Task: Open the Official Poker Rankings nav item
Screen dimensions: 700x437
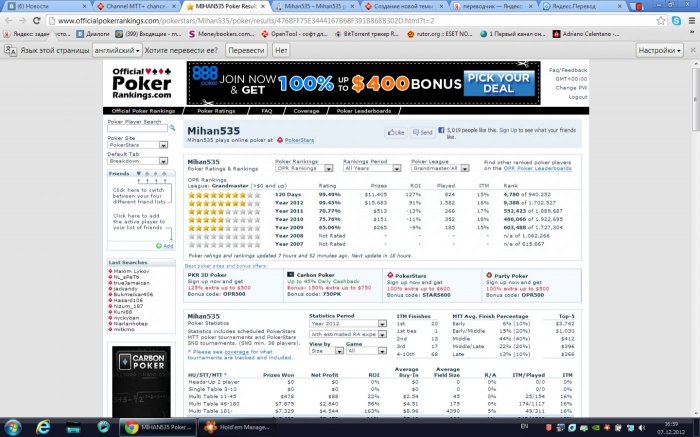Action: click(x=143, y=111)
